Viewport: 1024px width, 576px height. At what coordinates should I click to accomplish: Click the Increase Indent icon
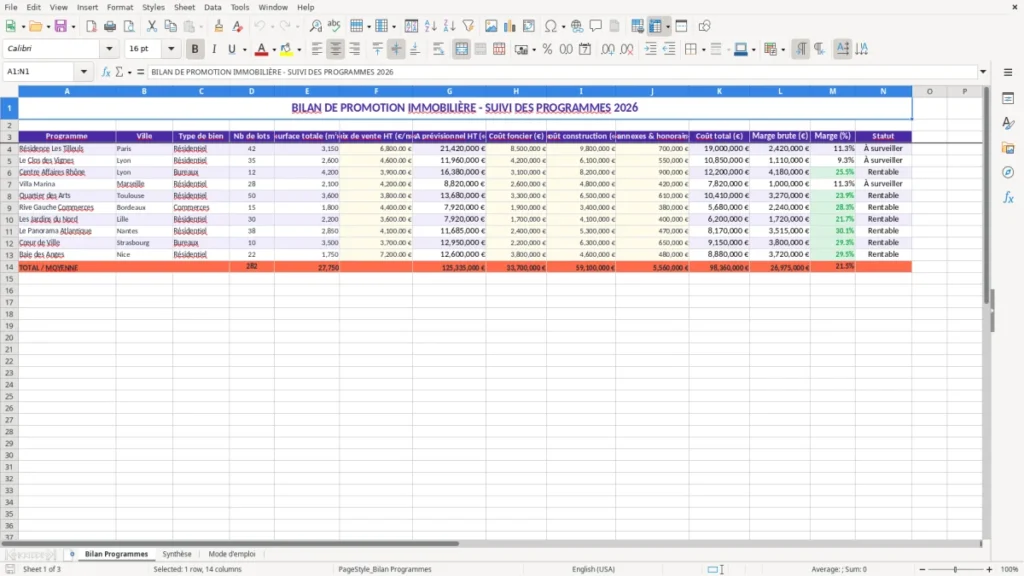click(x=650, y=49)
